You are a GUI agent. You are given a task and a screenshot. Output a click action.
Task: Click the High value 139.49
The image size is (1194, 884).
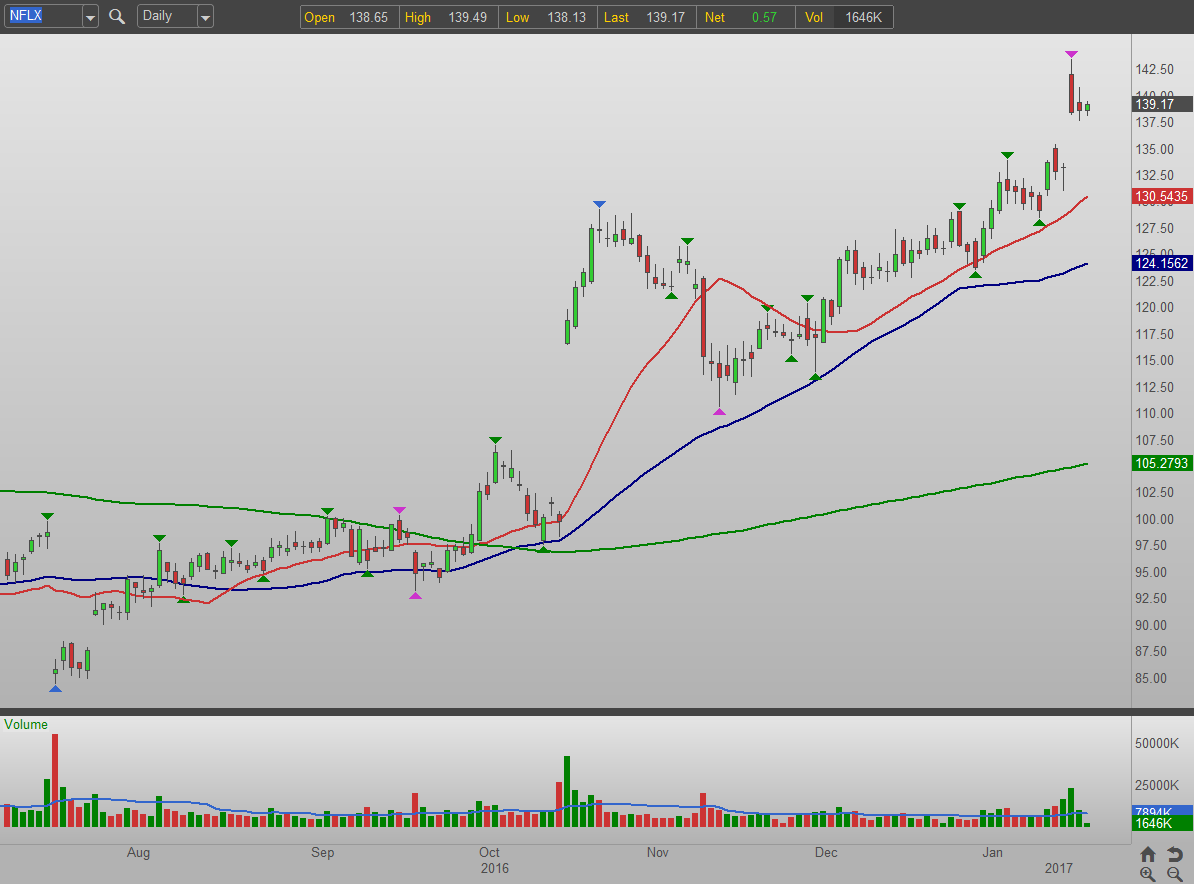(468, 17)
